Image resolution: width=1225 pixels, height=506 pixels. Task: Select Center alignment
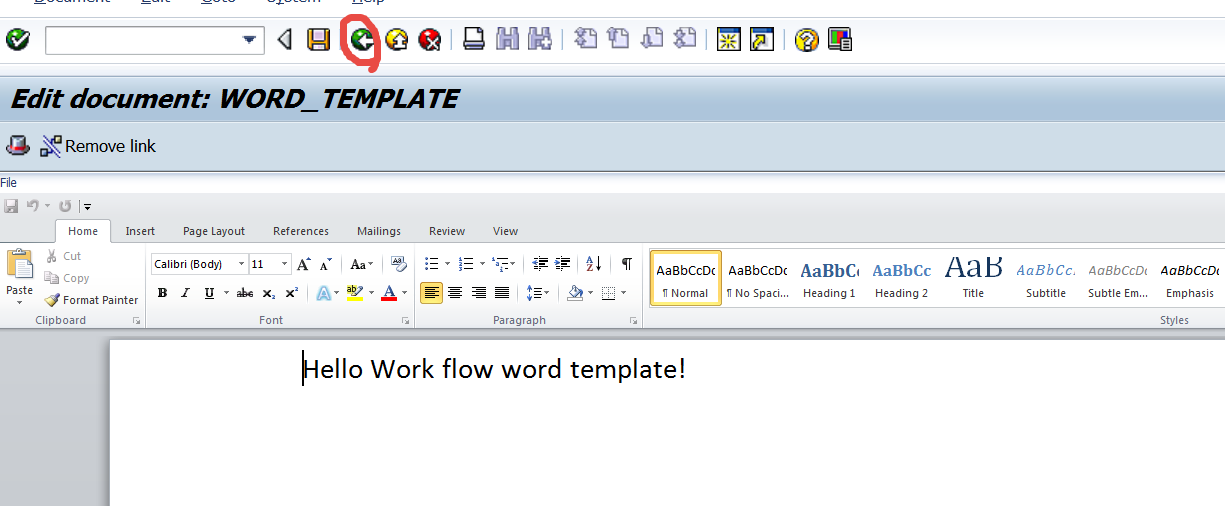(455, 293)
